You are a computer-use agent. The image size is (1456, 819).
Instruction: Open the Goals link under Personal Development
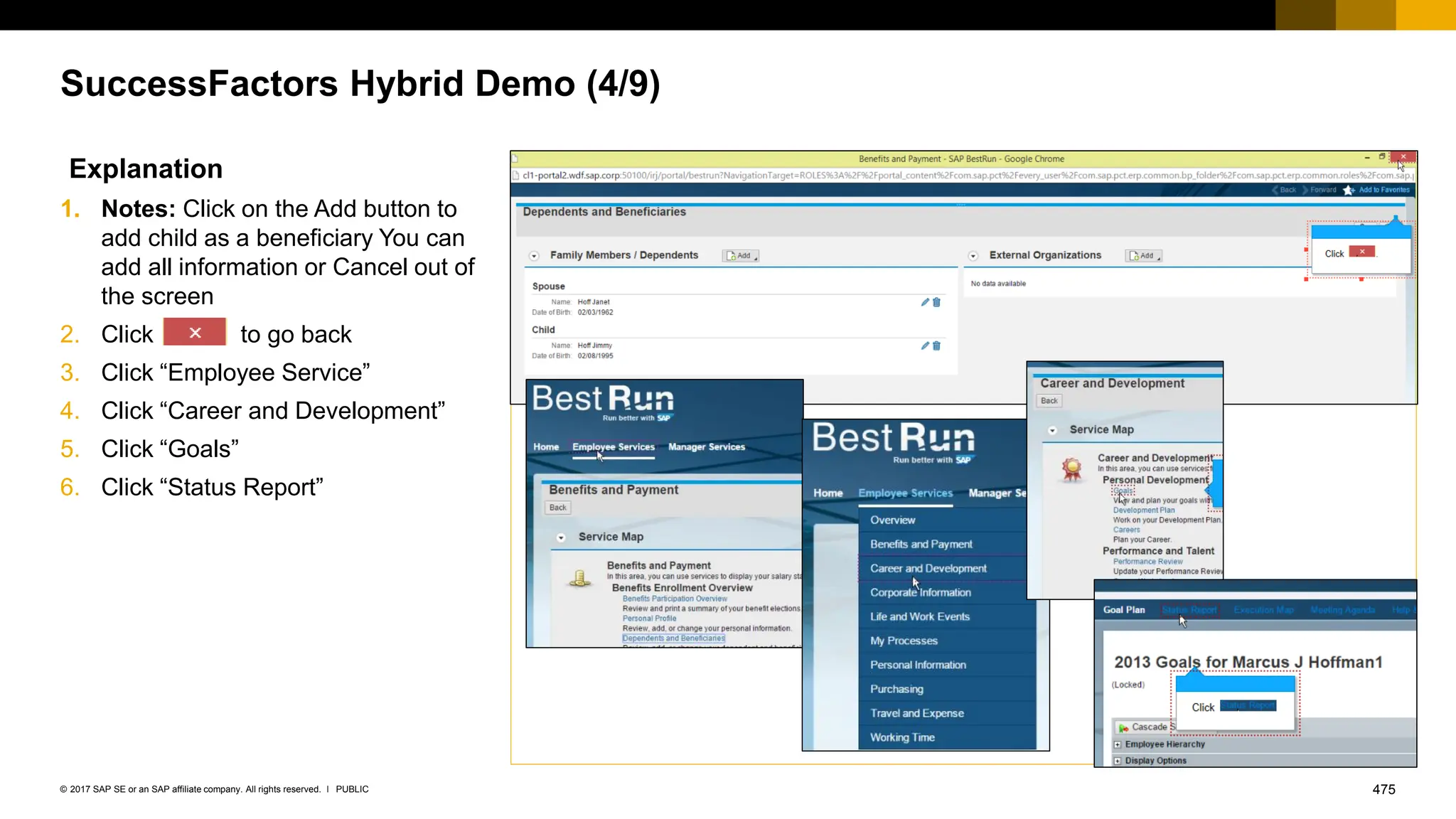[x=1123, y=491]
